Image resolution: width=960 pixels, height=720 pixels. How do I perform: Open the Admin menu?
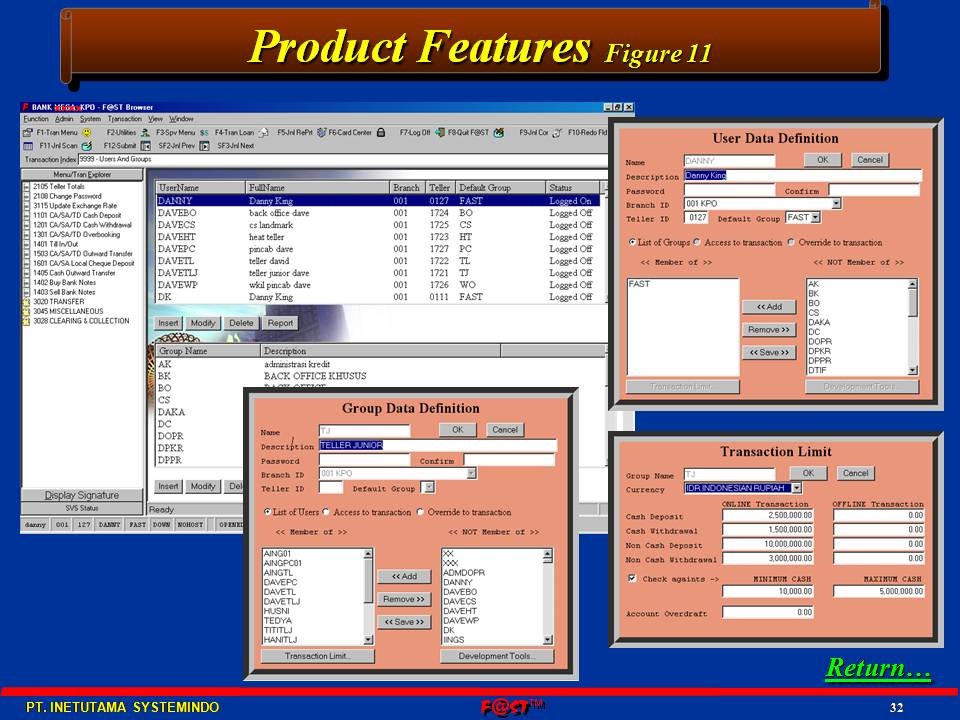pos(64,119)
